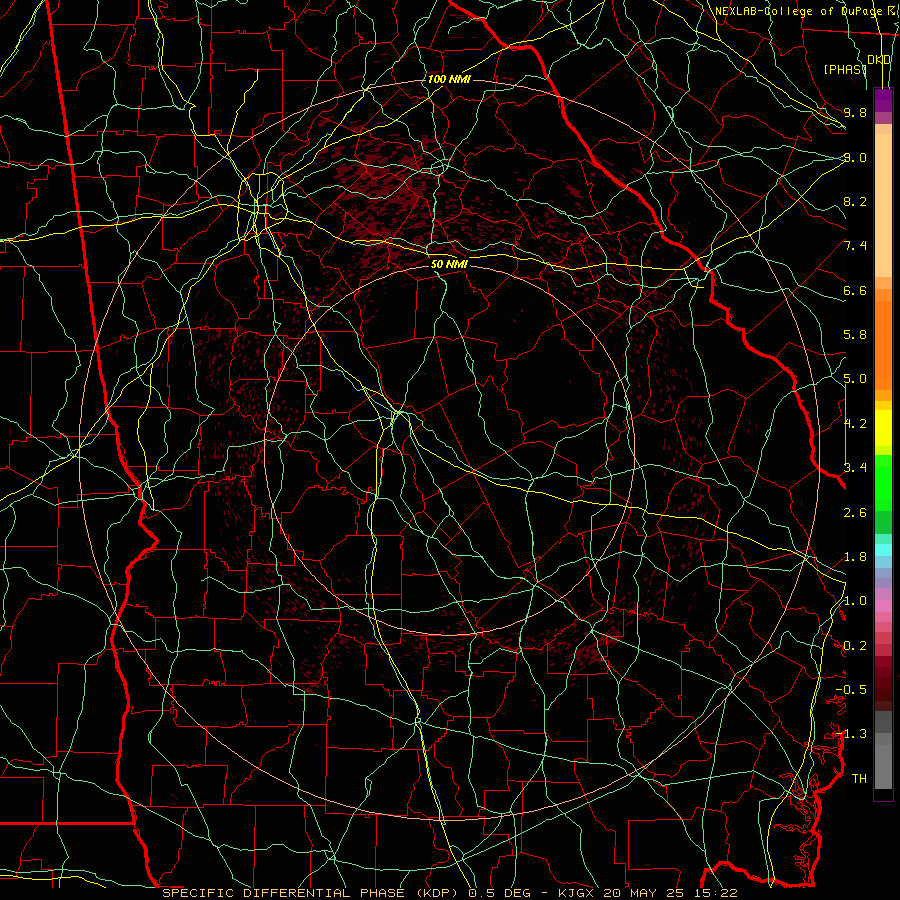Select the 7.4 scale value
The width and height of the screenshot is (900, 900).
(x=855, y=246)
